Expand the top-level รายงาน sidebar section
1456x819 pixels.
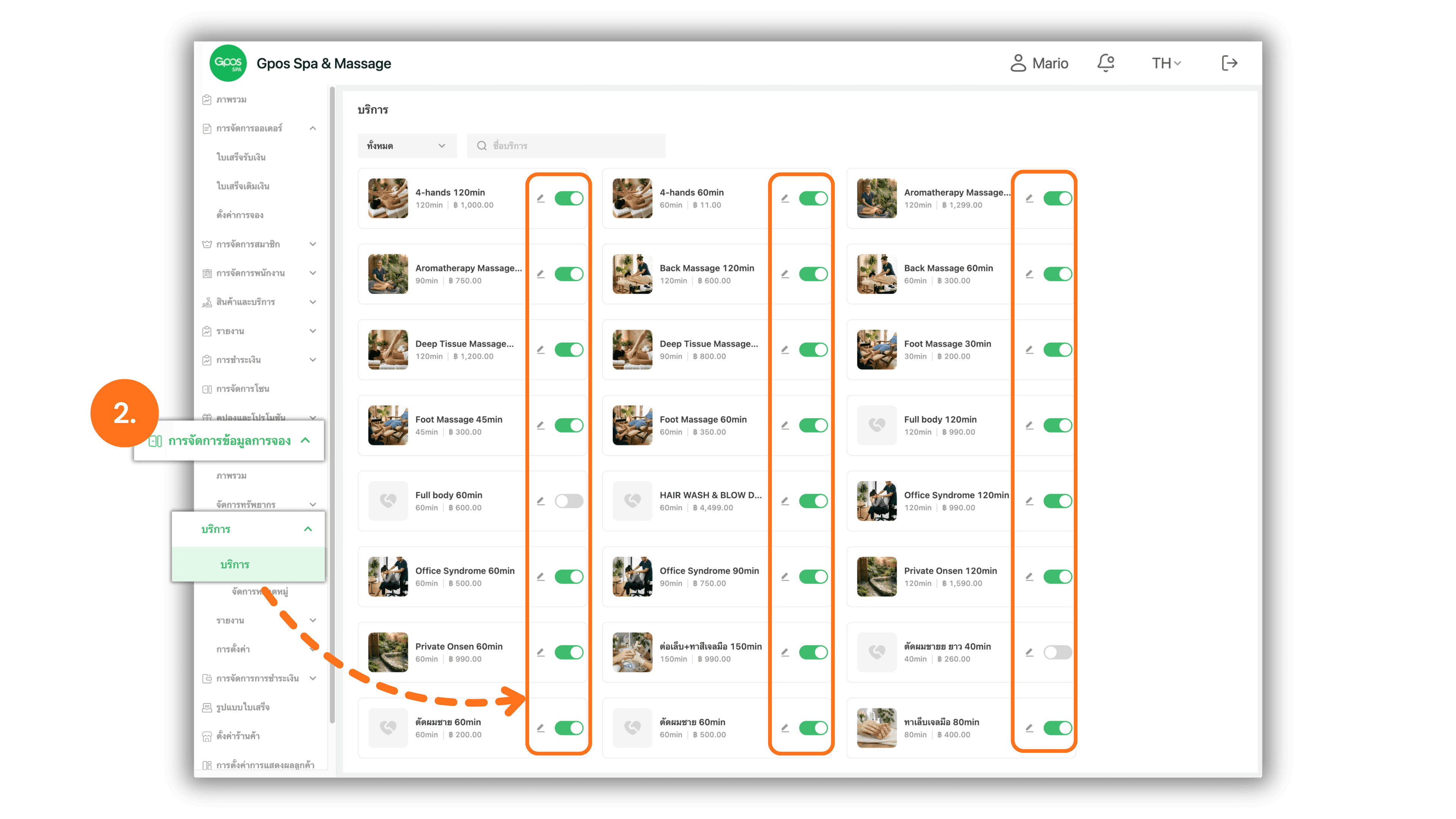(x=259, y=331)
